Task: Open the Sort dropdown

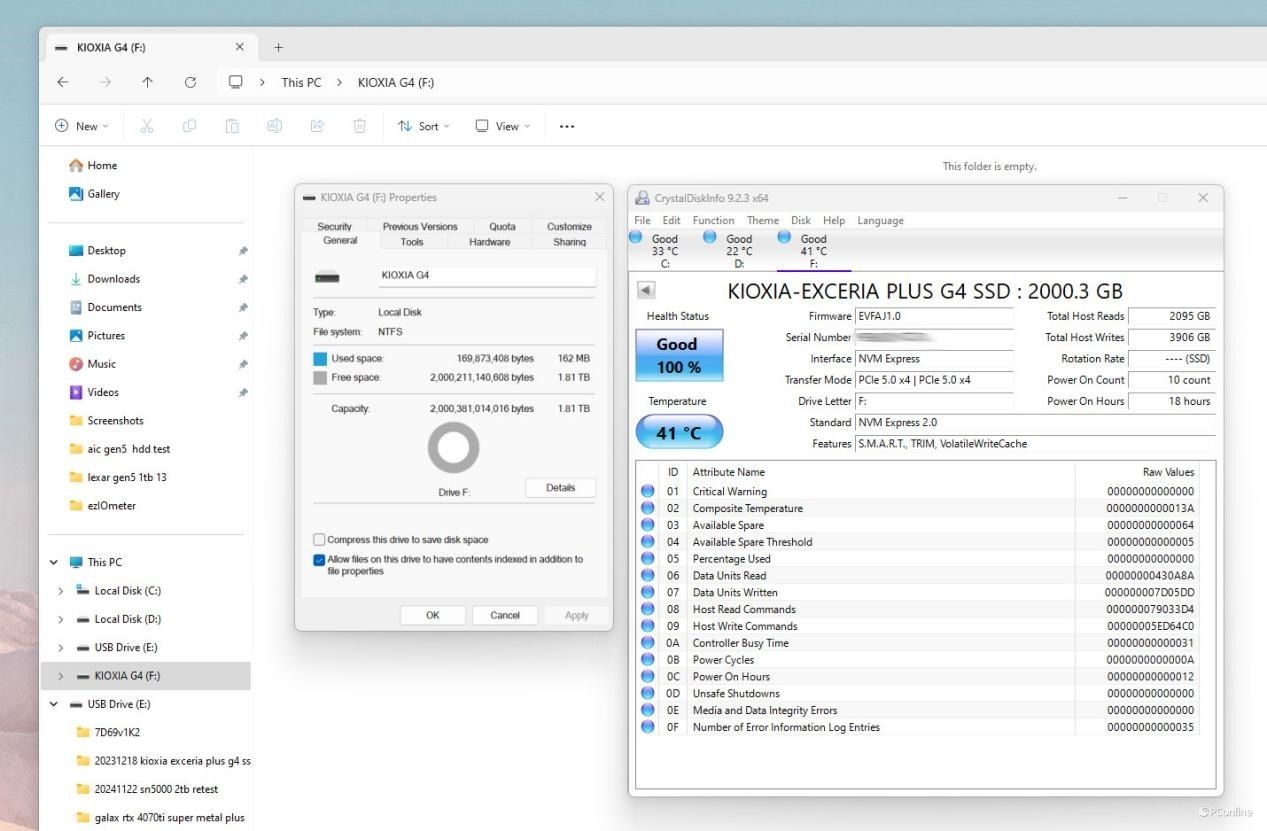Action: tap(424, 126)
